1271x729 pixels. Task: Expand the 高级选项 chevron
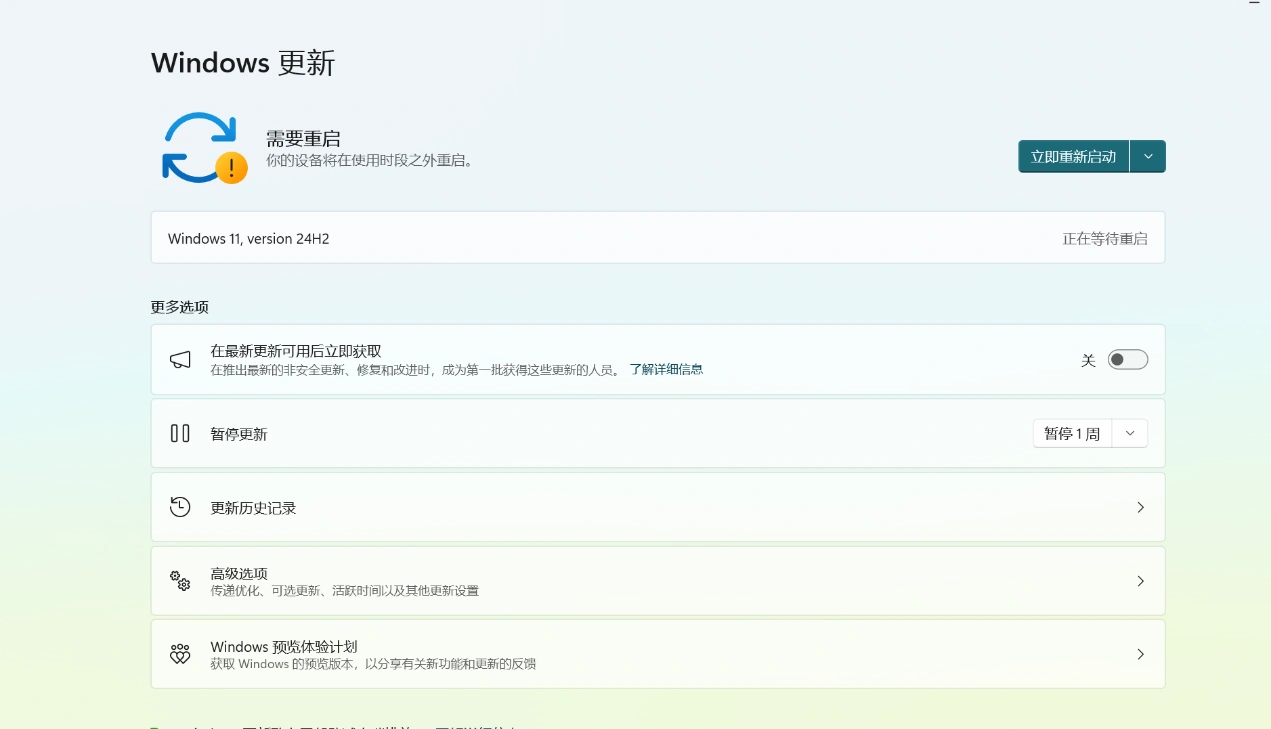[x=1140, y=580]
